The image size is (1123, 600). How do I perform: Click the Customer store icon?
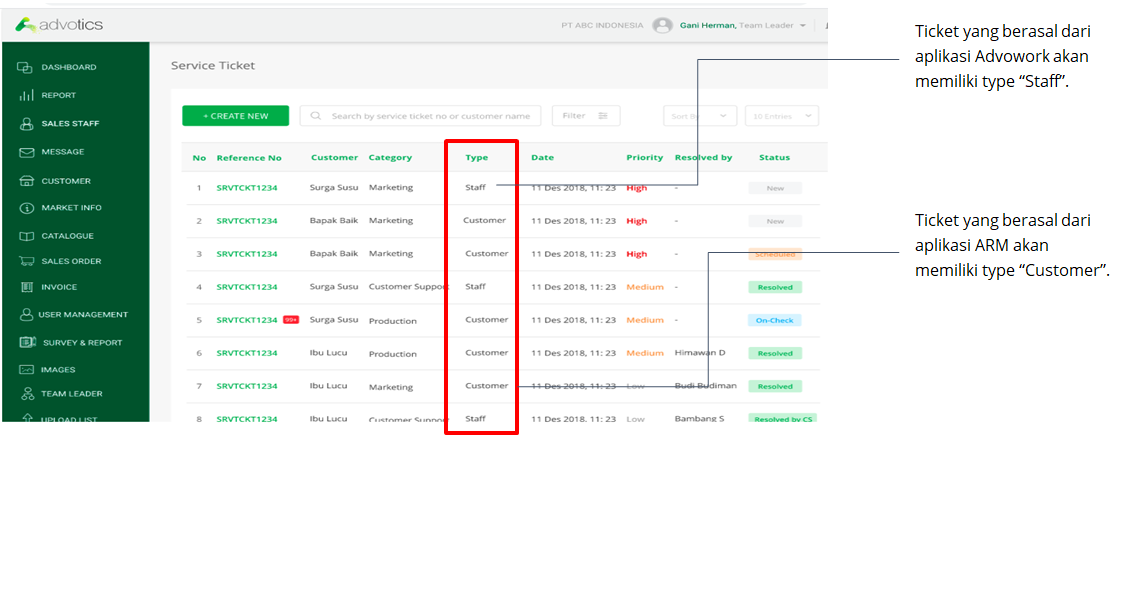pyautogui.click(x=26, y=181)
